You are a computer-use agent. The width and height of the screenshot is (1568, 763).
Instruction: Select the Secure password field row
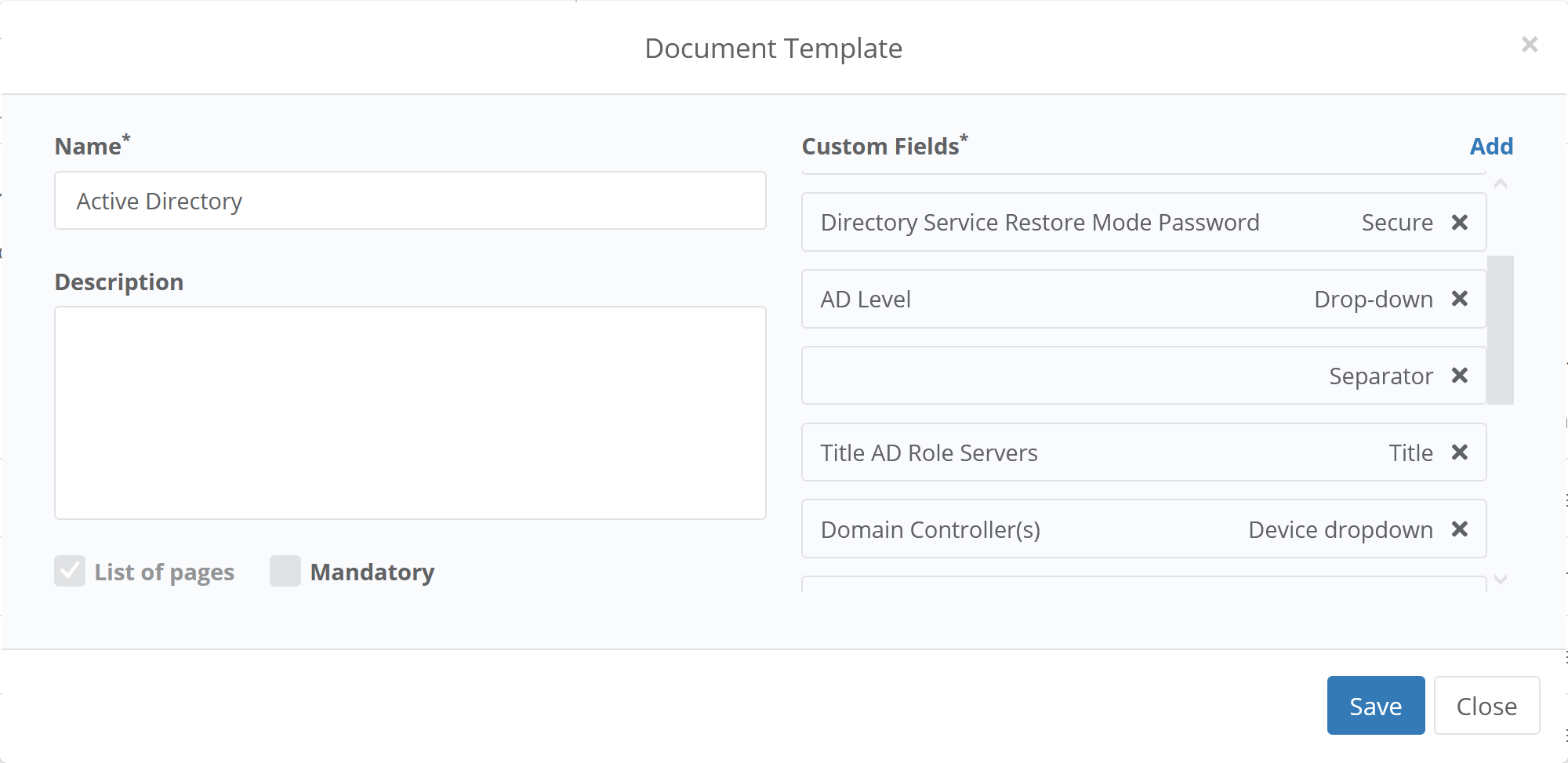point(1098,222)
